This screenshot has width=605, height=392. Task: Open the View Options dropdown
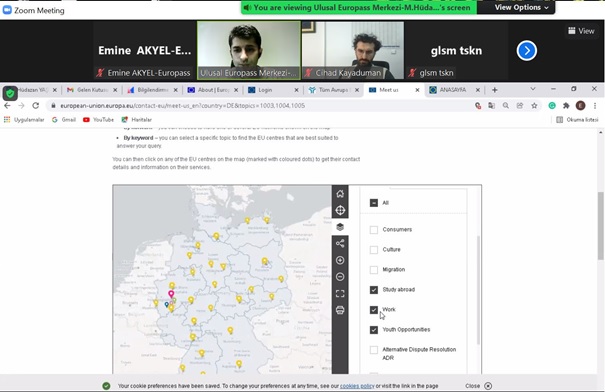click(521, 7)
